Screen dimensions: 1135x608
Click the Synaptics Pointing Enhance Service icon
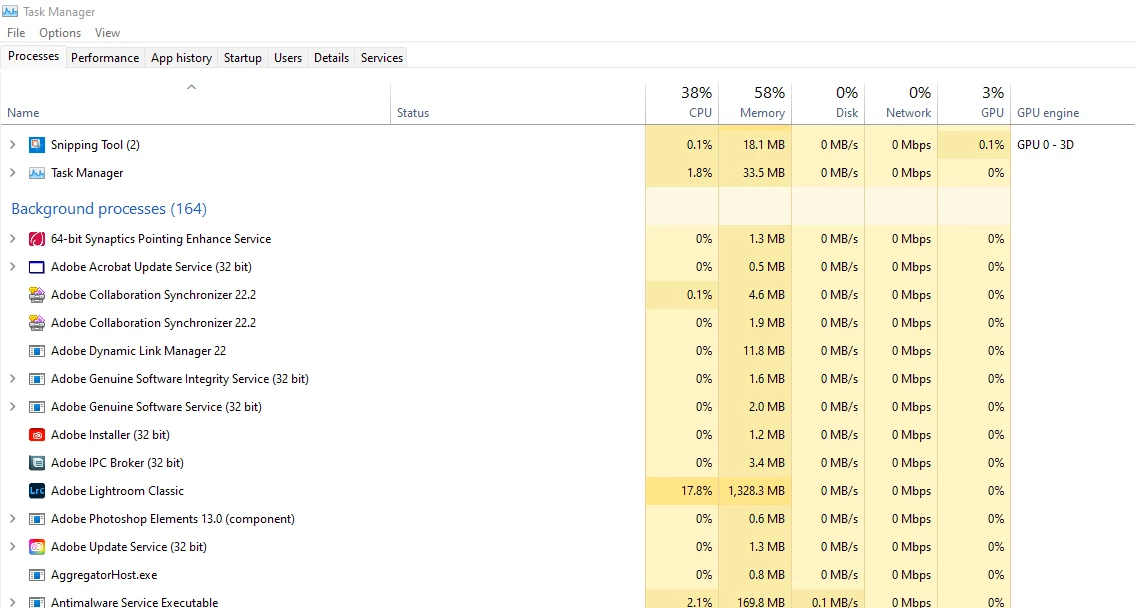(x=37, y=239)
